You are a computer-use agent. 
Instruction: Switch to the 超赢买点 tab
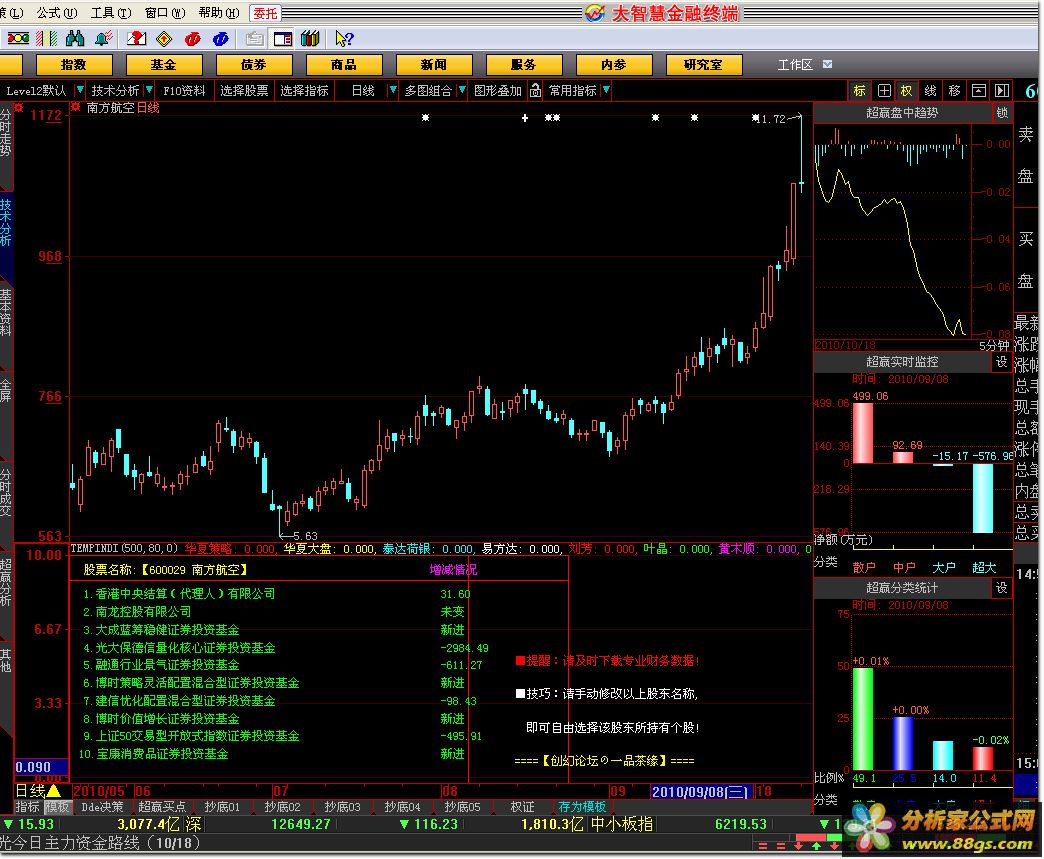pyautogui.click(x=162, y=807)
